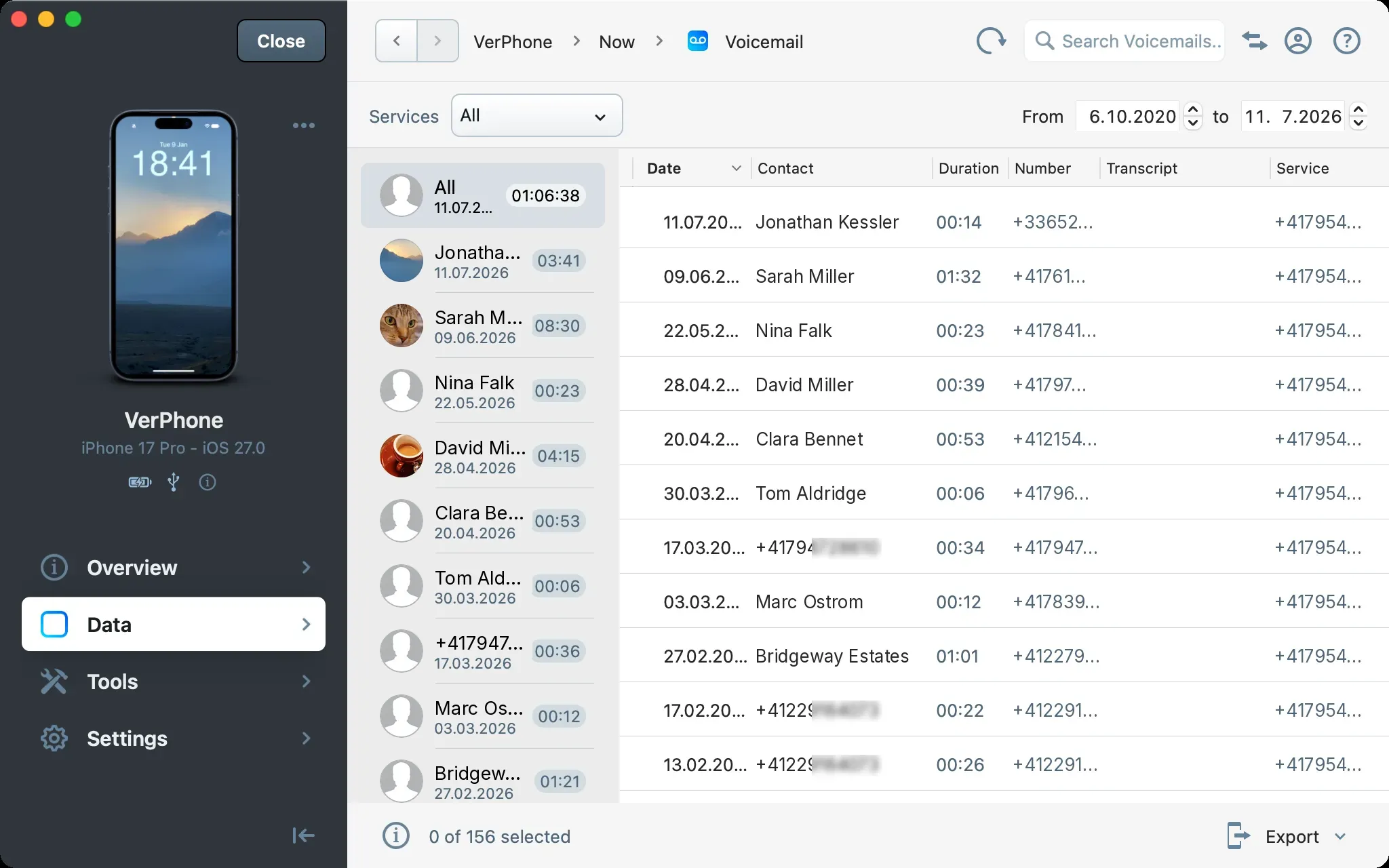Click the Close button
The width and height of the screenshot is (1389, 868).
(x=281, y=41)
